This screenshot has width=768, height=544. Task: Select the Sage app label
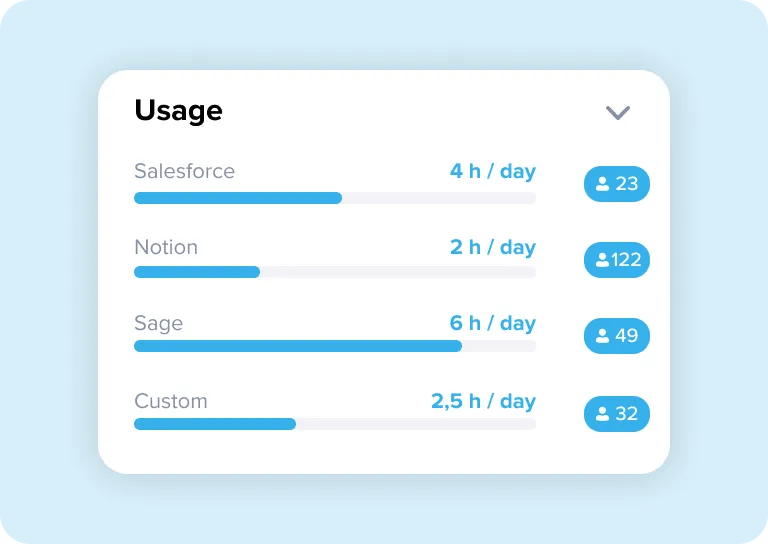pyautogui.click(x=159, y=324)
